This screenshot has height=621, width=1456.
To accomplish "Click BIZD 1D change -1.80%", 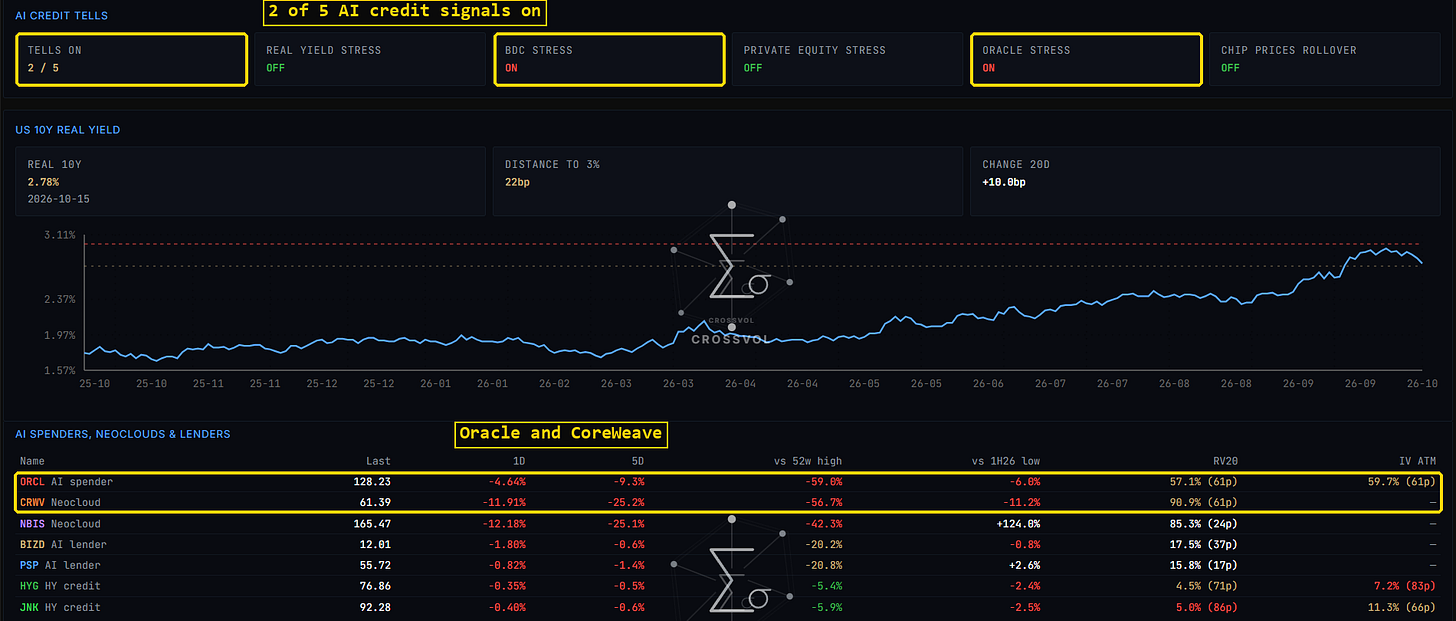I will pos(506,545).
